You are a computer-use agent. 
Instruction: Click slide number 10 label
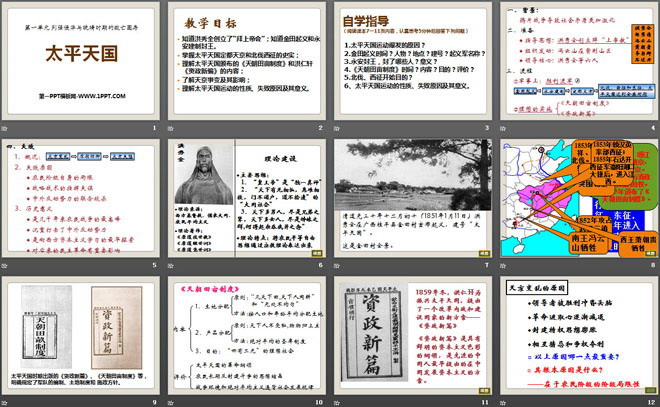[319, 402]
